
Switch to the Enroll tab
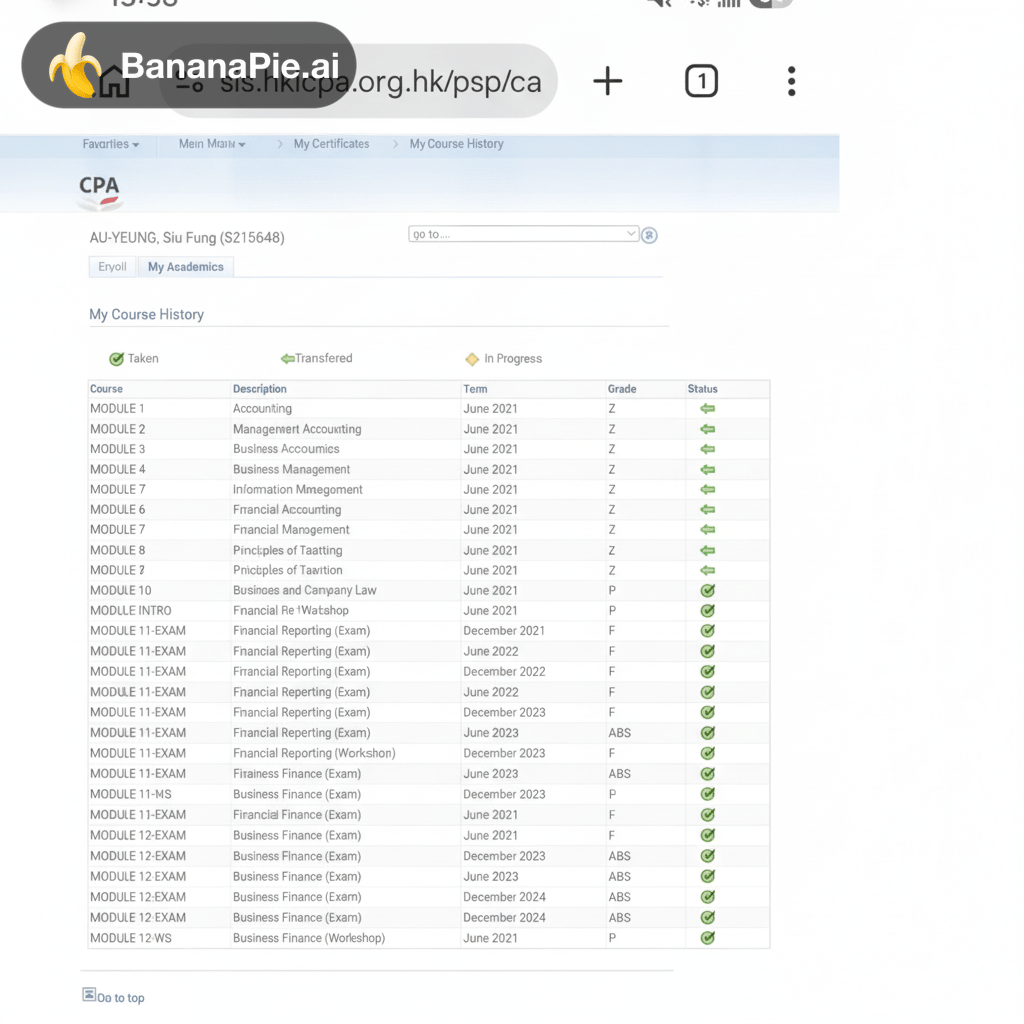[x=112, y=267]
